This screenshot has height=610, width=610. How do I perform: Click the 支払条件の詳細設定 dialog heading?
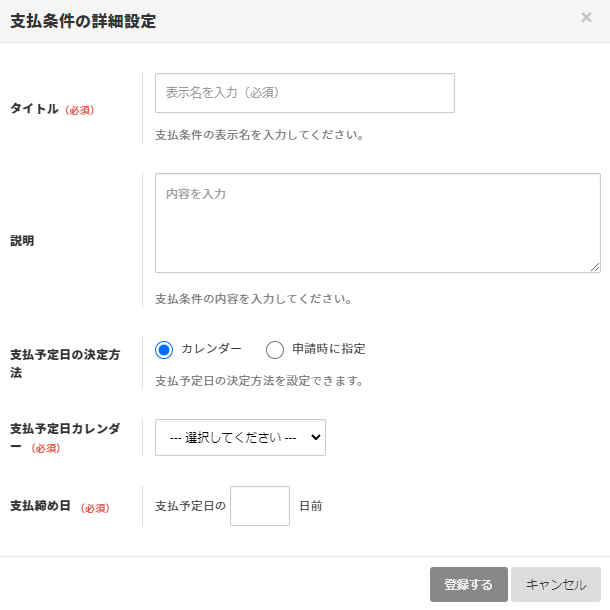pyautogui.click(x=83, y=21)
